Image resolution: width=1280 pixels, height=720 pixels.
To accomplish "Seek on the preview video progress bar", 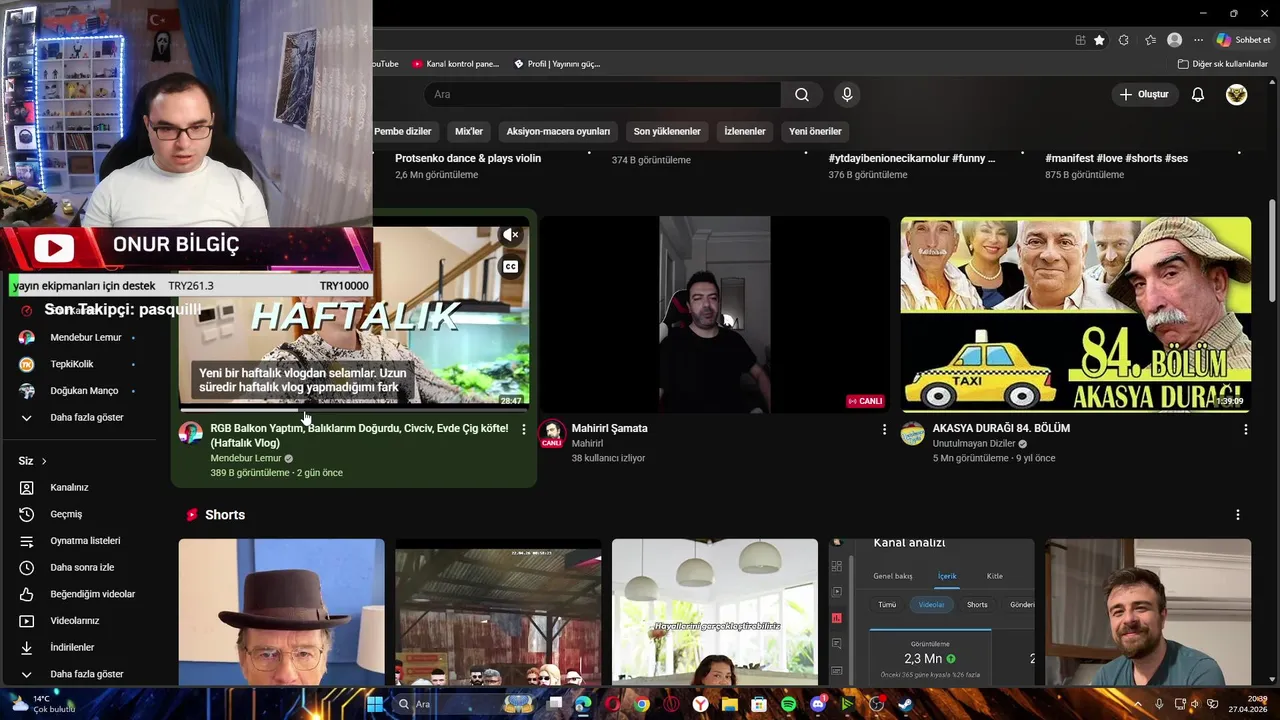I will click(x=354, y=409).
